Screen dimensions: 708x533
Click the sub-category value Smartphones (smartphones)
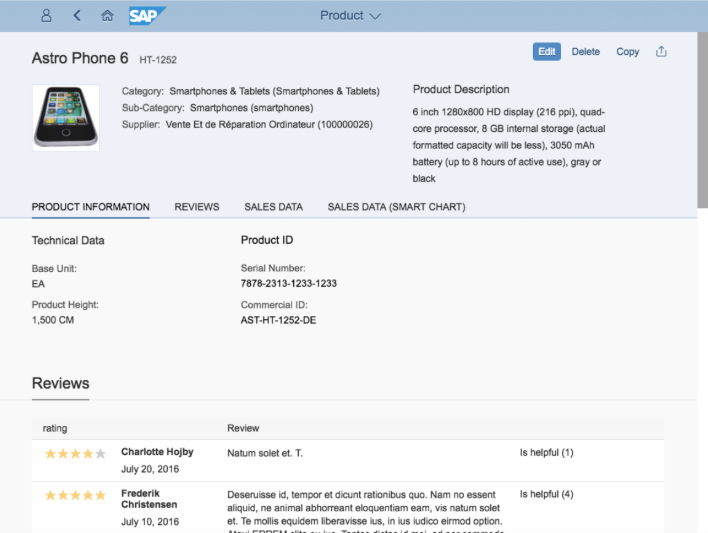(x=252, y=108)
